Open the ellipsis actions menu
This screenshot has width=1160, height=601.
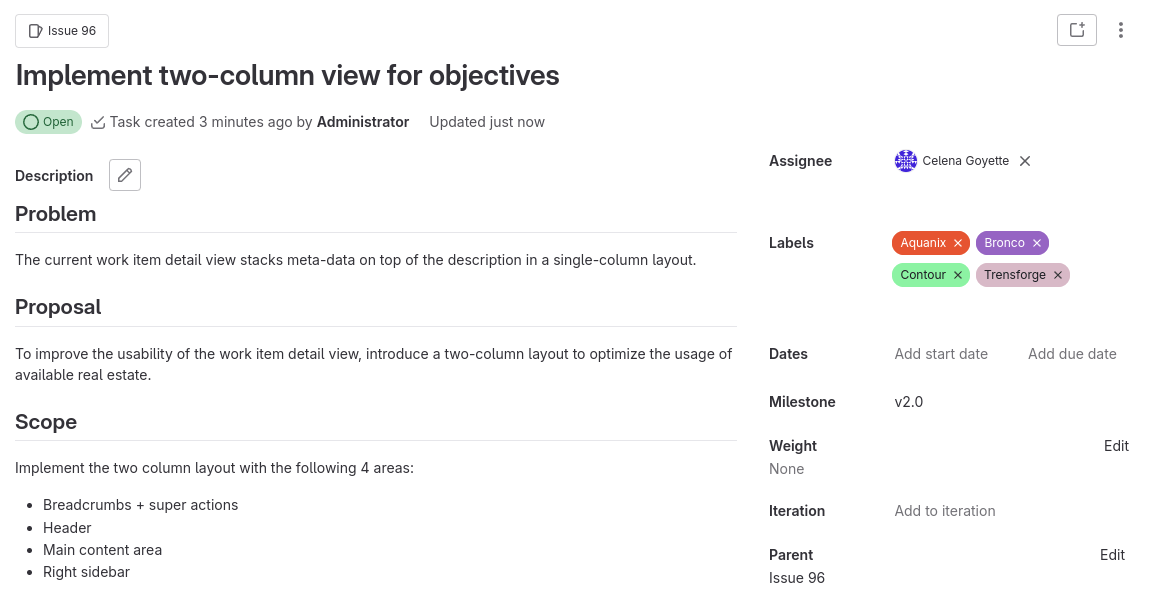(1121, 30)
